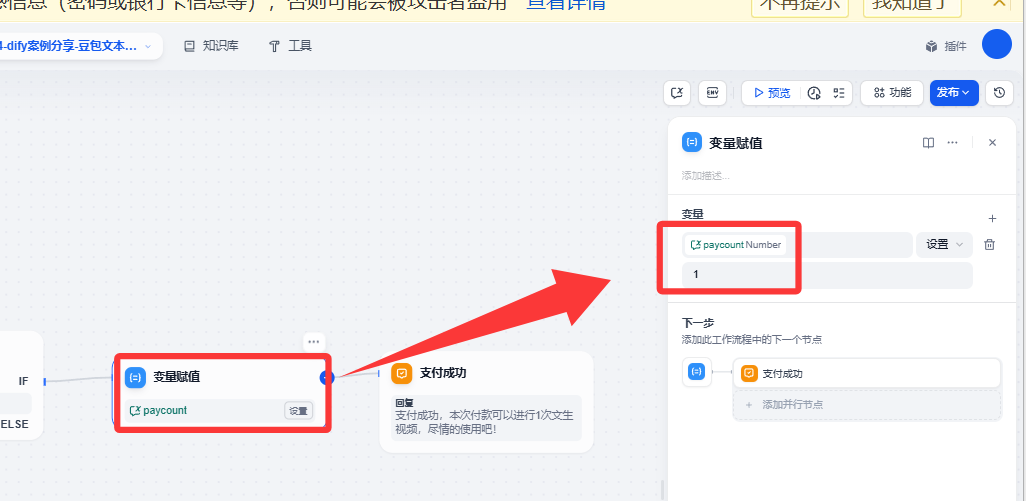Click the 变量赋值 panel title text
Image resolution: width=1026 pixels, height=501 pixels.
pyautogui.click(x=735, y=143)
